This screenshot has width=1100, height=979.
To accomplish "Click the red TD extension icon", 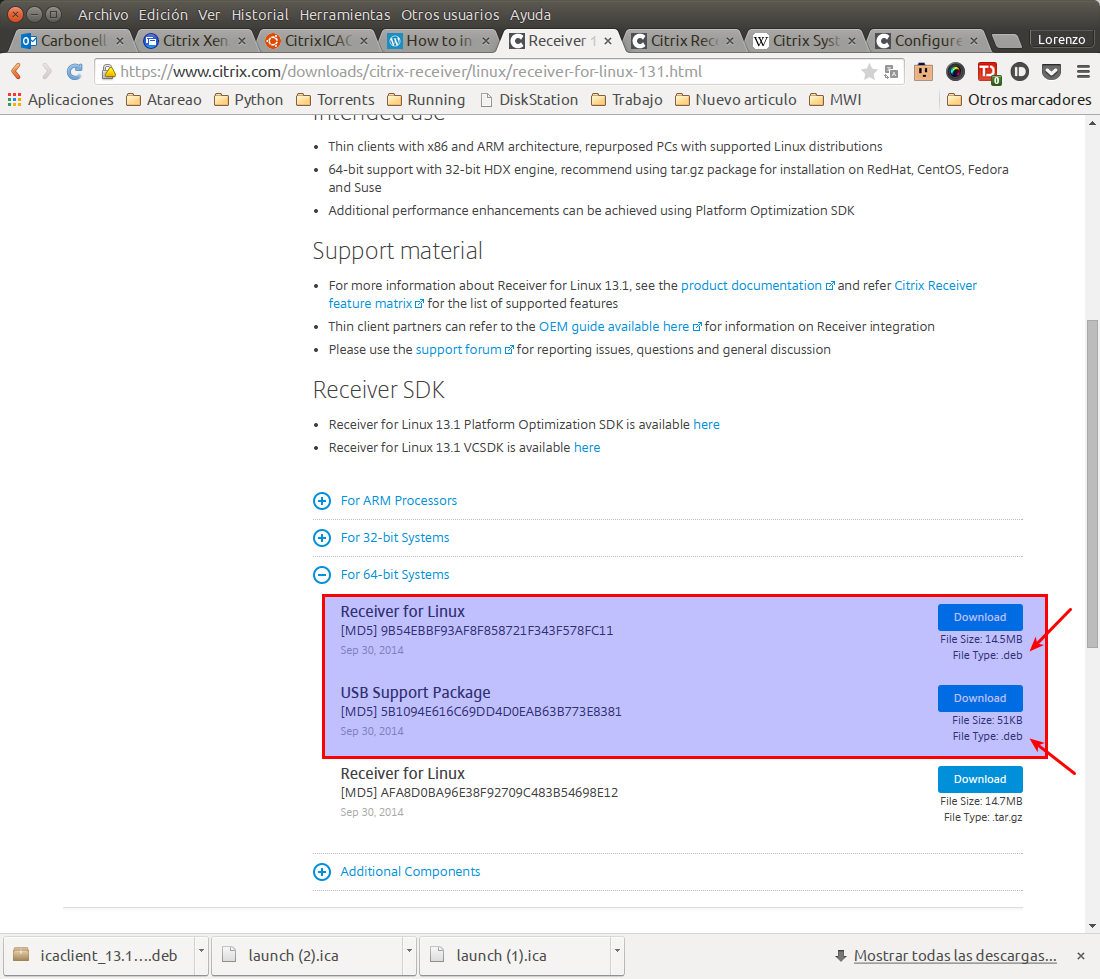I will [988, 72].
